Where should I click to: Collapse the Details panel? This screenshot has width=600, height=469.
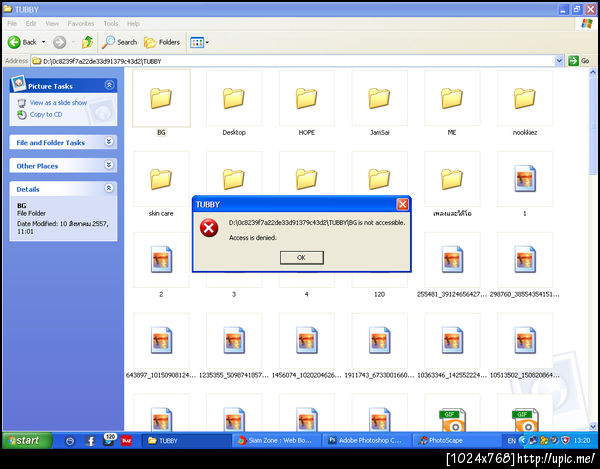coord(109,188)
